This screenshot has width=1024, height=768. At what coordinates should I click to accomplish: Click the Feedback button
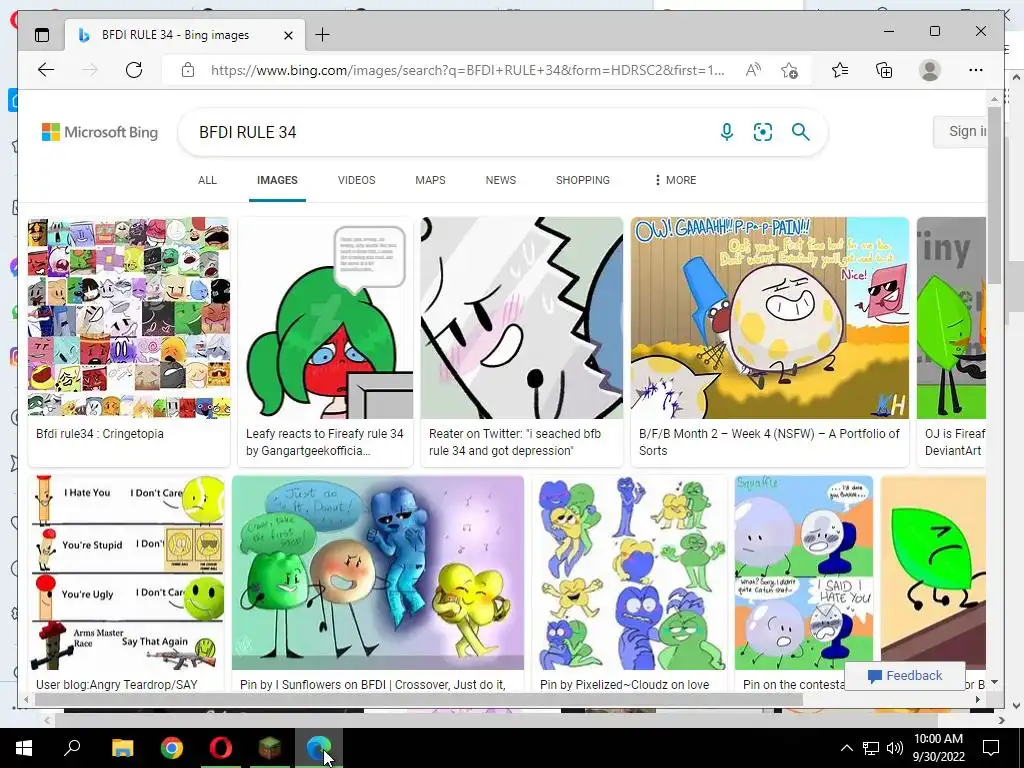point(904,676)
